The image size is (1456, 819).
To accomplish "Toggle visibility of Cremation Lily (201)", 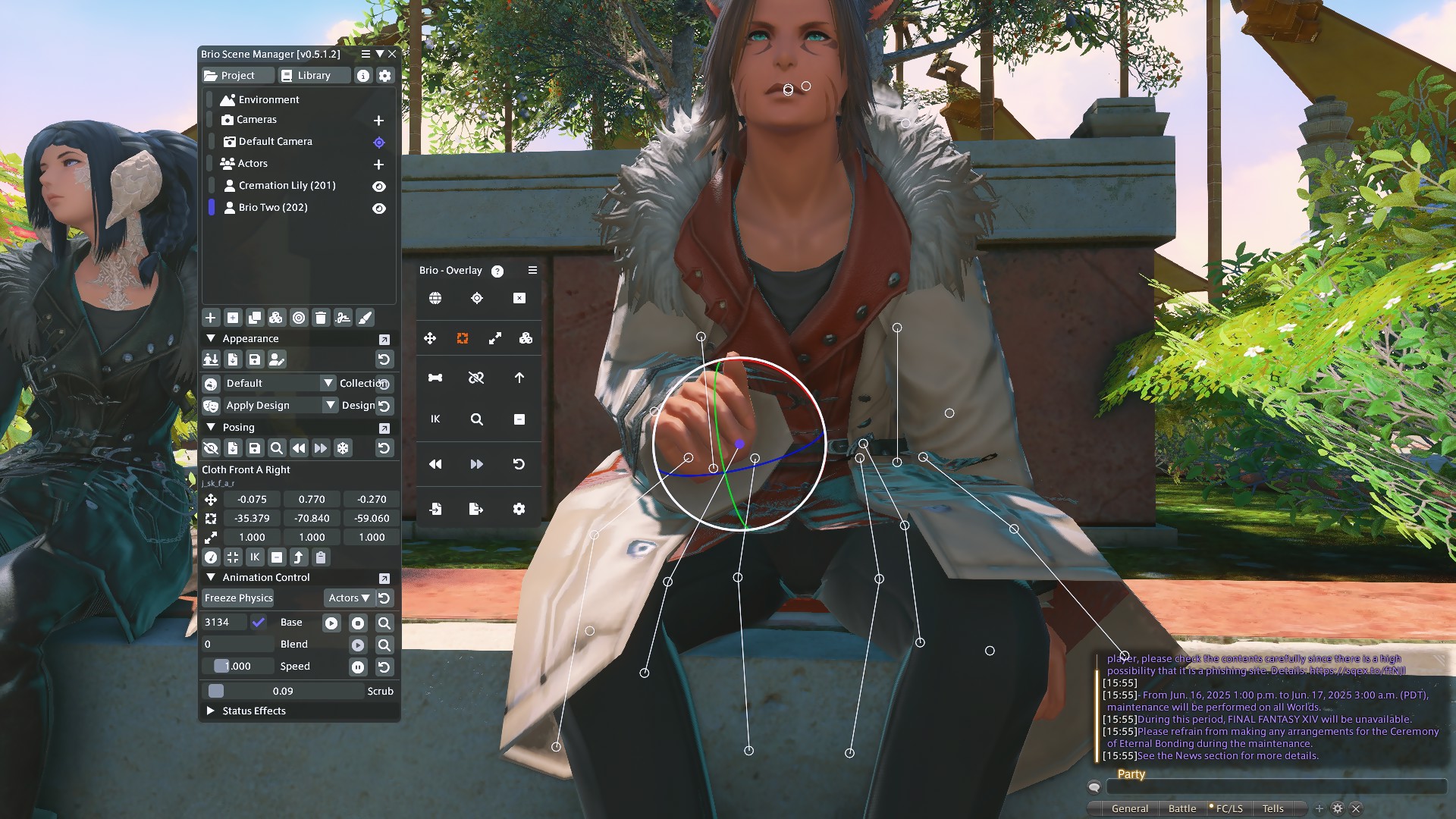I will (x=379, y=187).
